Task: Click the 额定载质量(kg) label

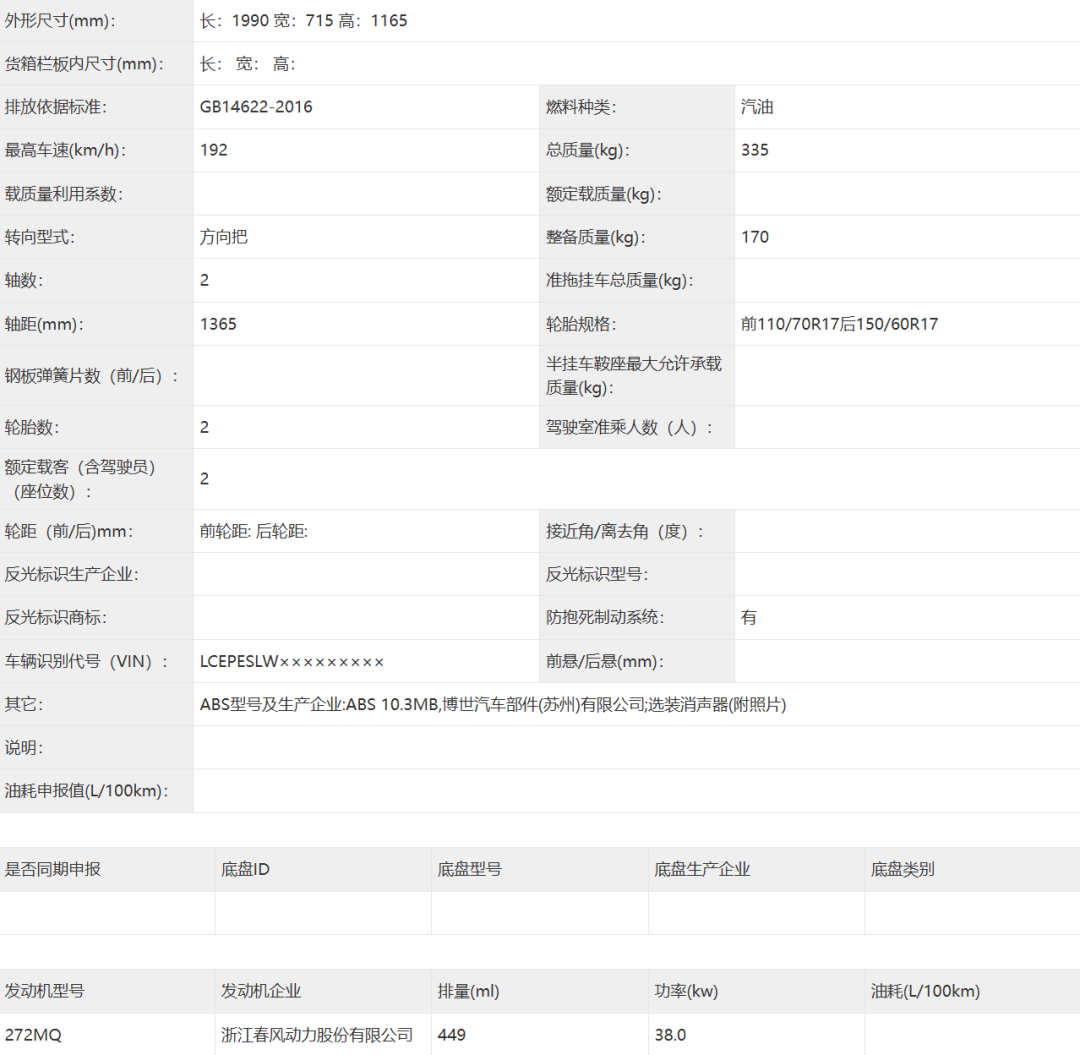Action: (x=603, y=194)
